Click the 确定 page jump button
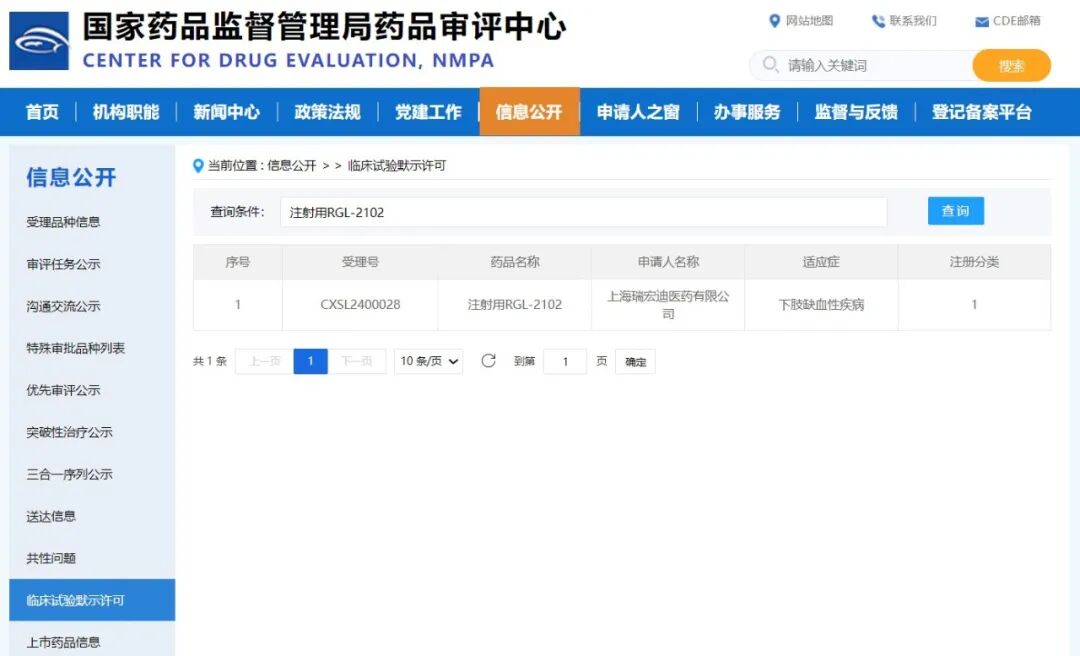Image resolution: width=1080 pixels, height=656 pixels. click(x=635, y=362)
